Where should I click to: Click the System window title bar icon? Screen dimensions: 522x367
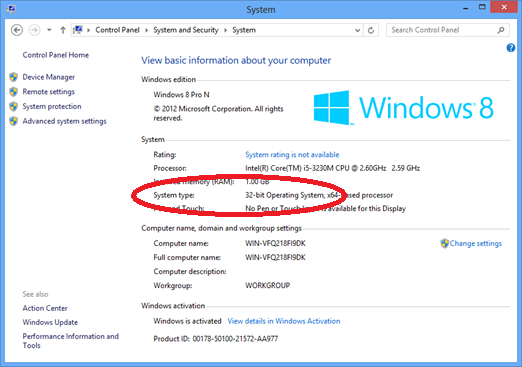(11, 9)
